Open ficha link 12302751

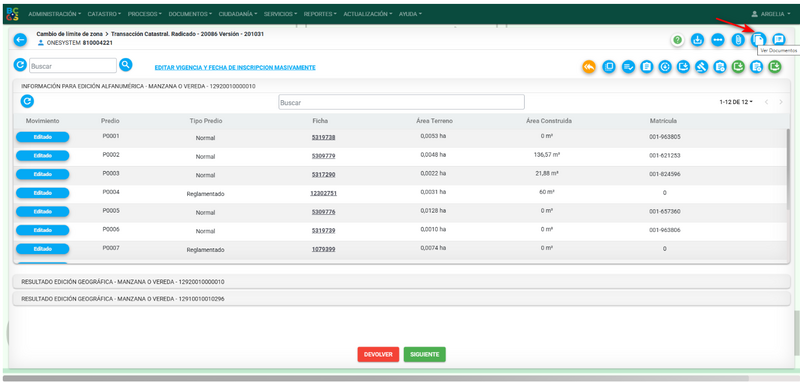323,193
